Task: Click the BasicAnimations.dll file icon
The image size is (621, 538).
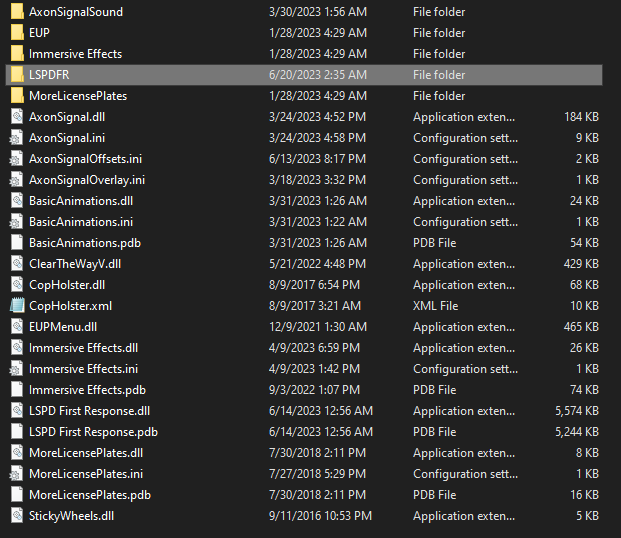Action: [x=17, y=201]
